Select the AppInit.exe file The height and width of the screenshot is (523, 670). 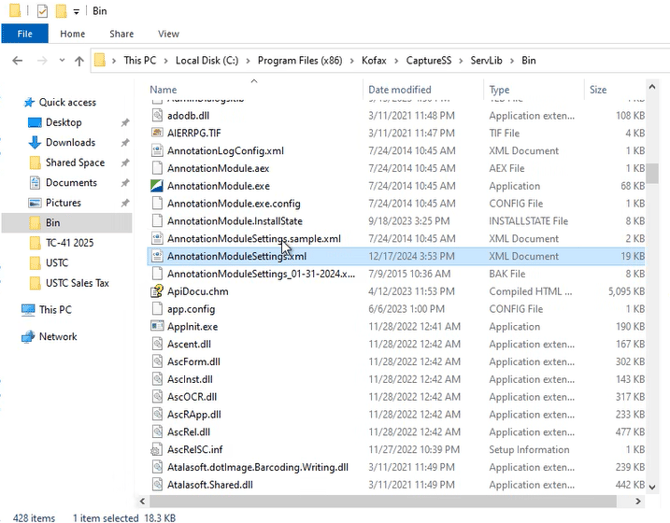click(192, 326)
